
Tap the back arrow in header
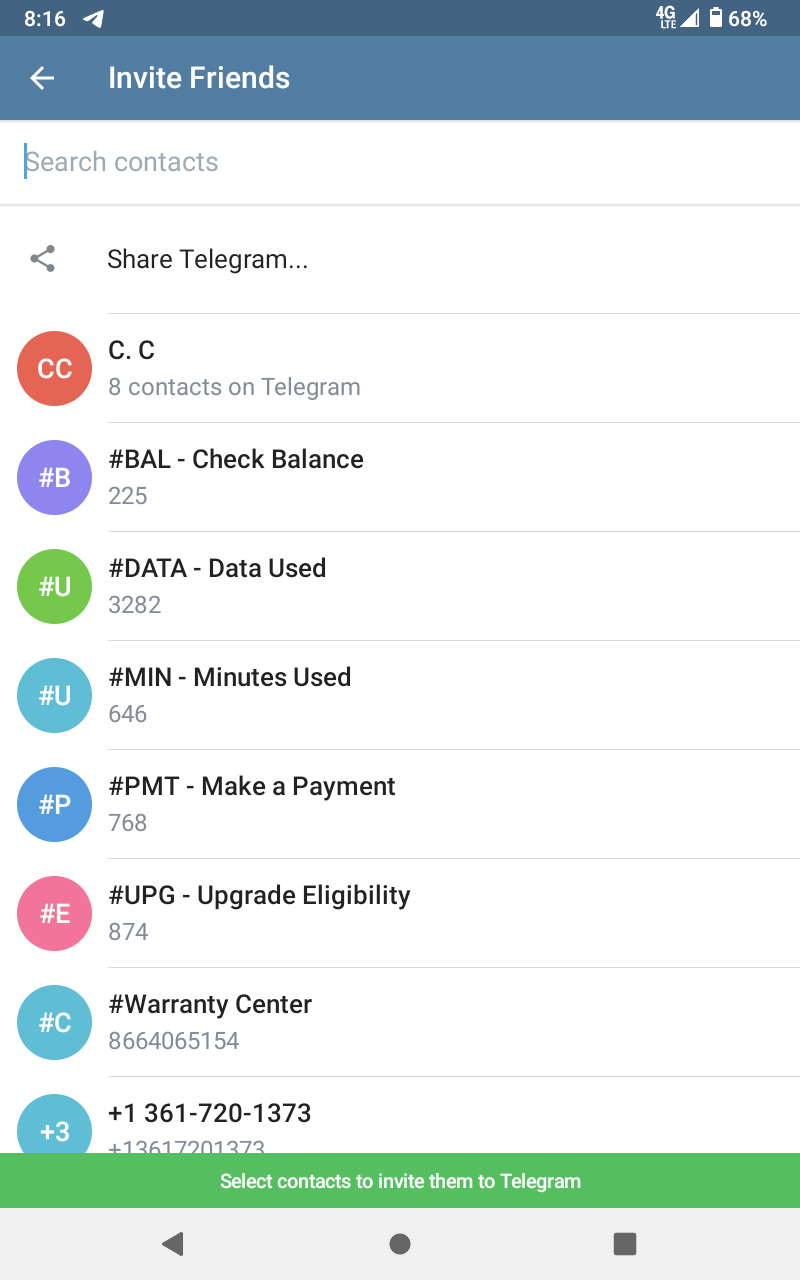(42, 78)
